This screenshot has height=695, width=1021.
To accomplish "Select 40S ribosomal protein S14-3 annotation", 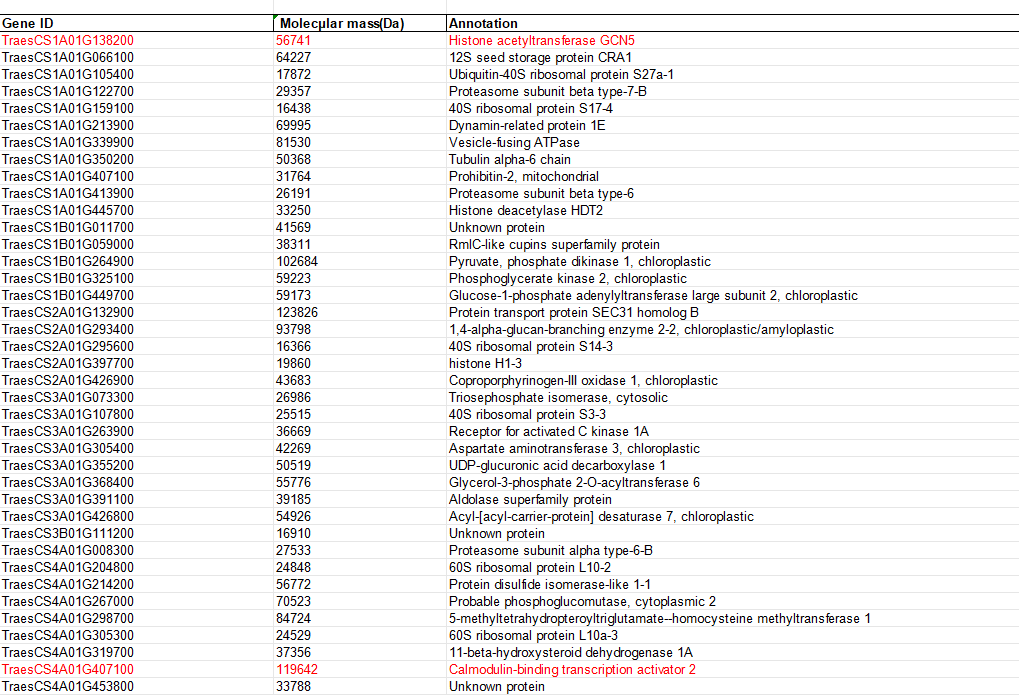I will pos(531,347).
